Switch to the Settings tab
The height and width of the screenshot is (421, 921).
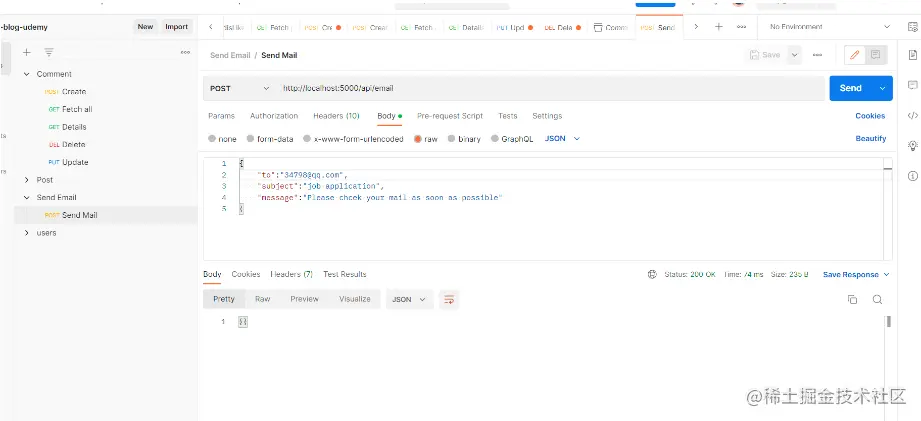click(x=547, y=116)
